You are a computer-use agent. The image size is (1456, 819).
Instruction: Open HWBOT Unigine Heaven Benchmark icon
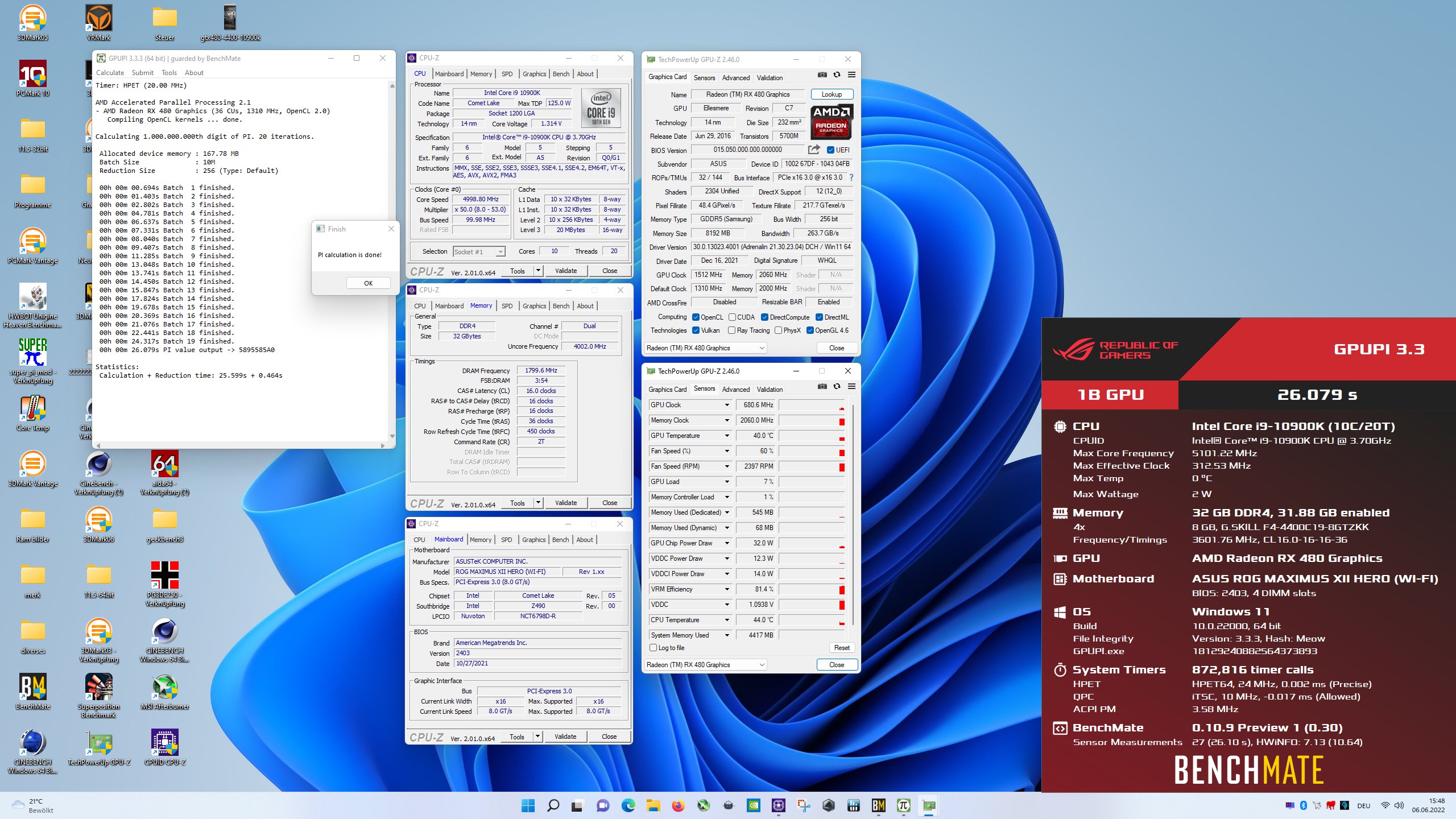tap(32, 305)
